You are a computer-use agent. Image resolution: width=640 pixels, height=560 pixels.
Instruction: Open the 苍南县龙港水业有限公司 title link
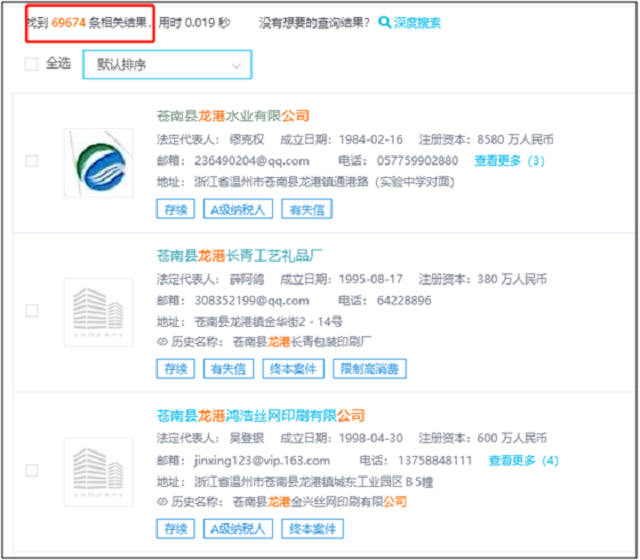(233, 116)
